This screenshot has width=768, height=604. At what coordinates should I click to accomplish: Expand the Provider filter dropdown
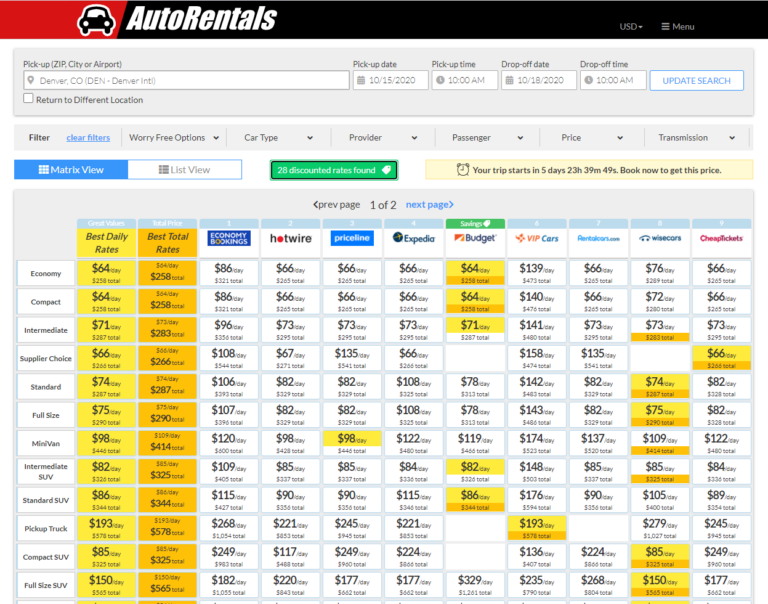click(x=383, y=138)
